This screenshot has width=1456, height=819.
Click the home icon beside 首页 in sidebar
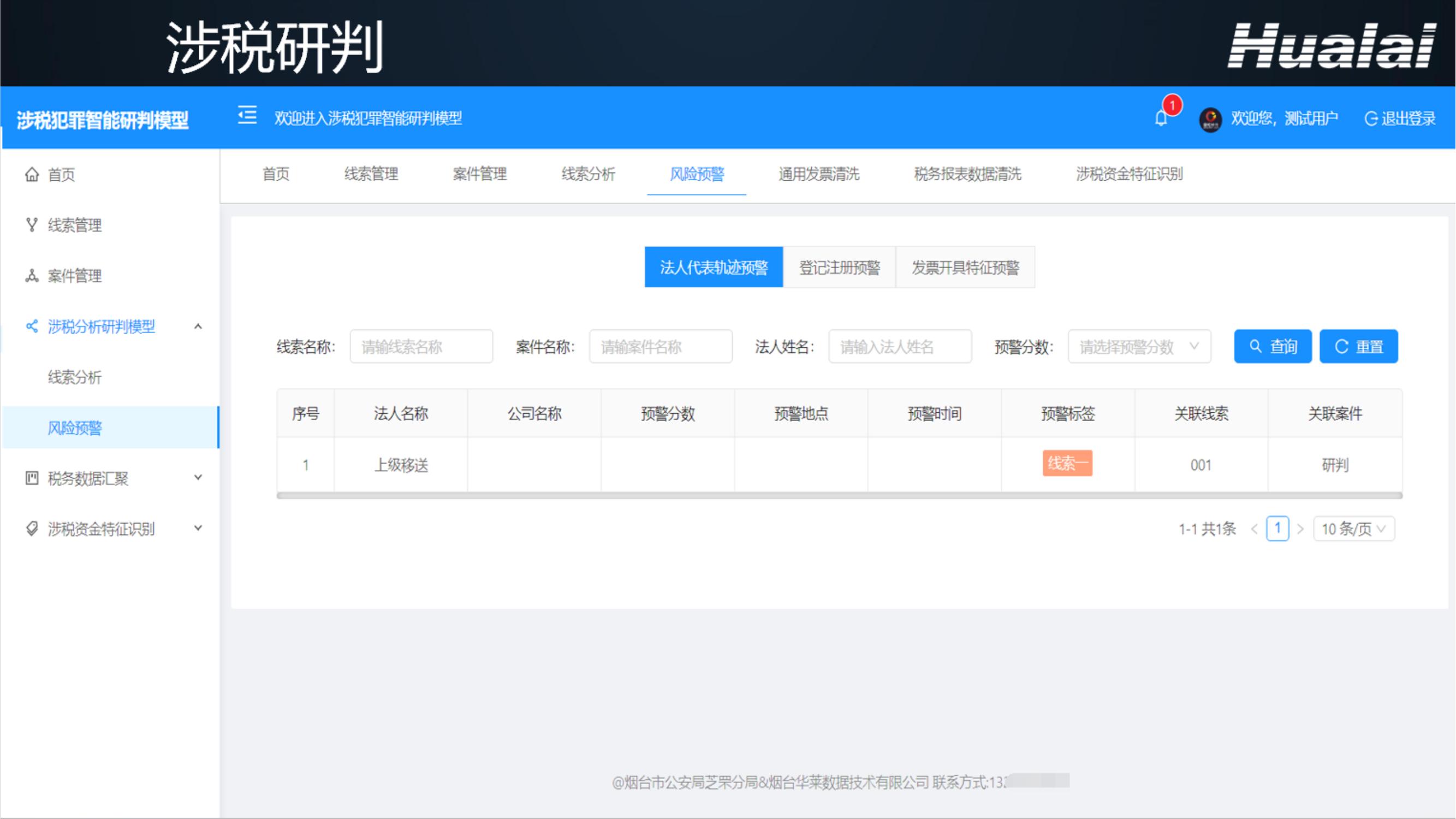[32, 174]
